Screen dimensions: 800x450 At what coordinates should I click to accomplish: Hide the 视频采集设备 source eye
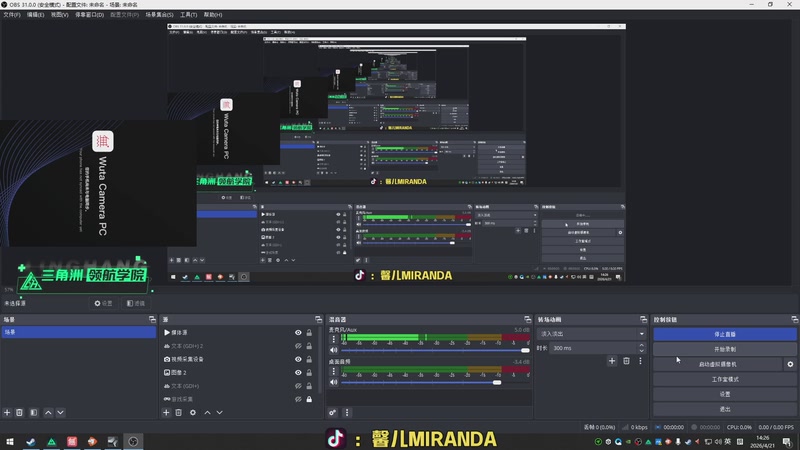point(298,359)
